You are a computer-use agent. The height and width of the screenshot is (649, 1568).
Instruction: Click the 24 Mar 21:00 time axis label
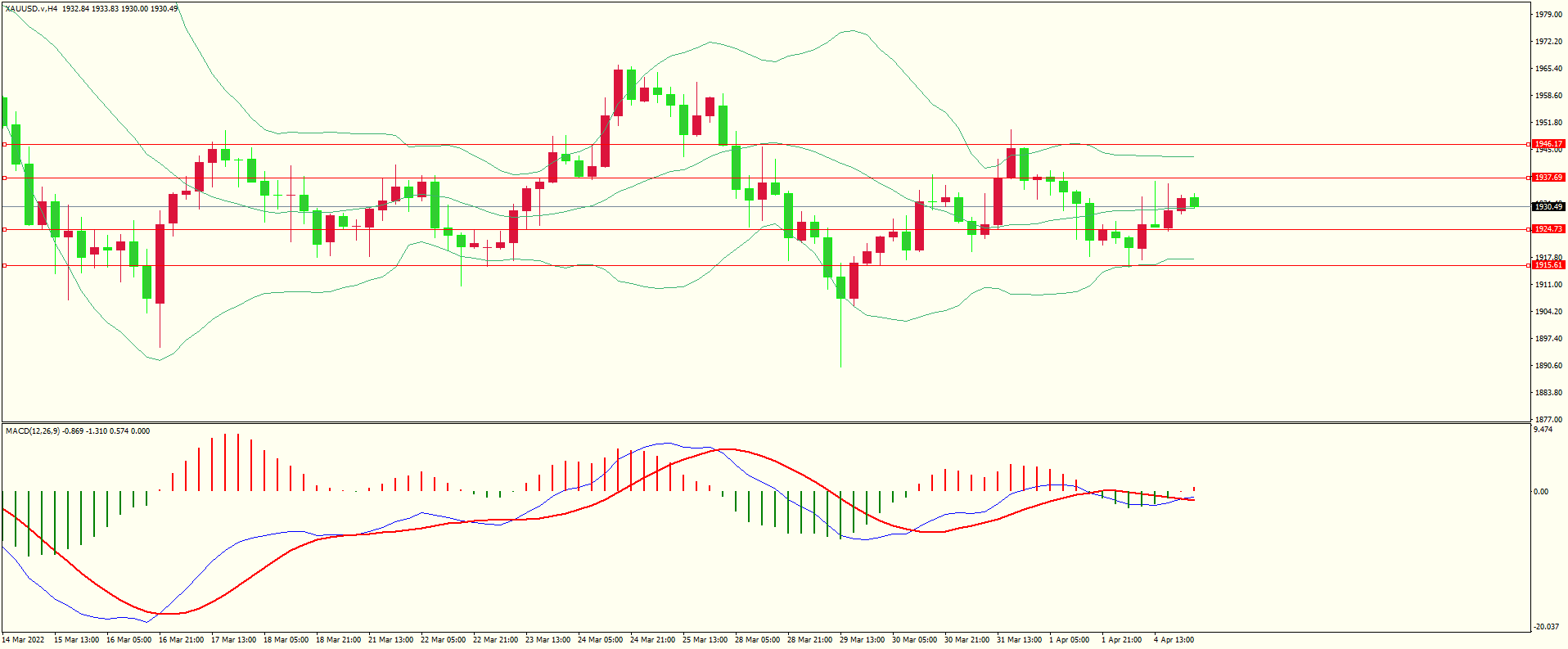click(x=652, y=640)
